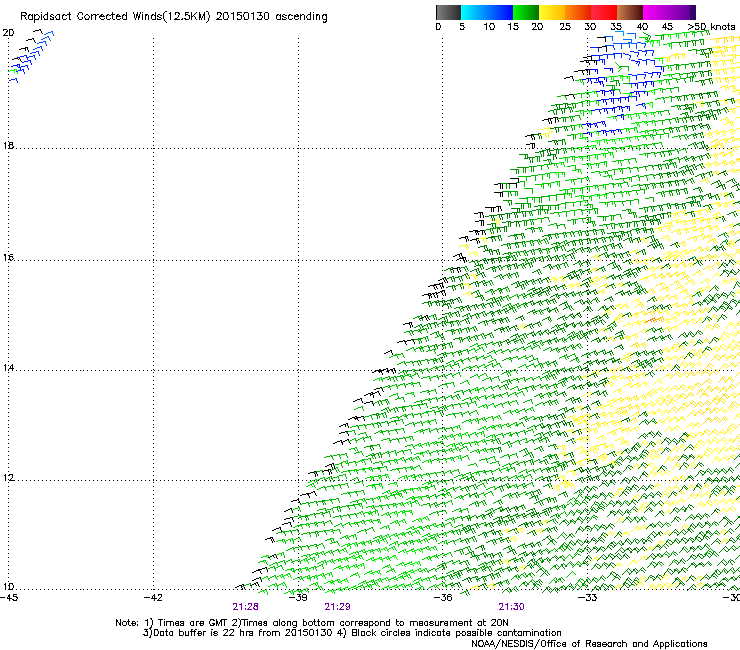The height and width of the screenshot is (650, 740).
Task: Click the latitude label '10'
Action: [8, 587]
